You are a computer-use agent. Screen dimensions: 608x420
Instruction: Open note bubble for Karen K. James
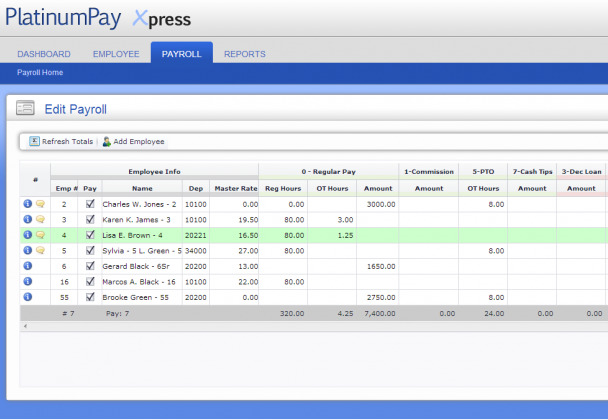pyautogui.click(x=40, y=220)
